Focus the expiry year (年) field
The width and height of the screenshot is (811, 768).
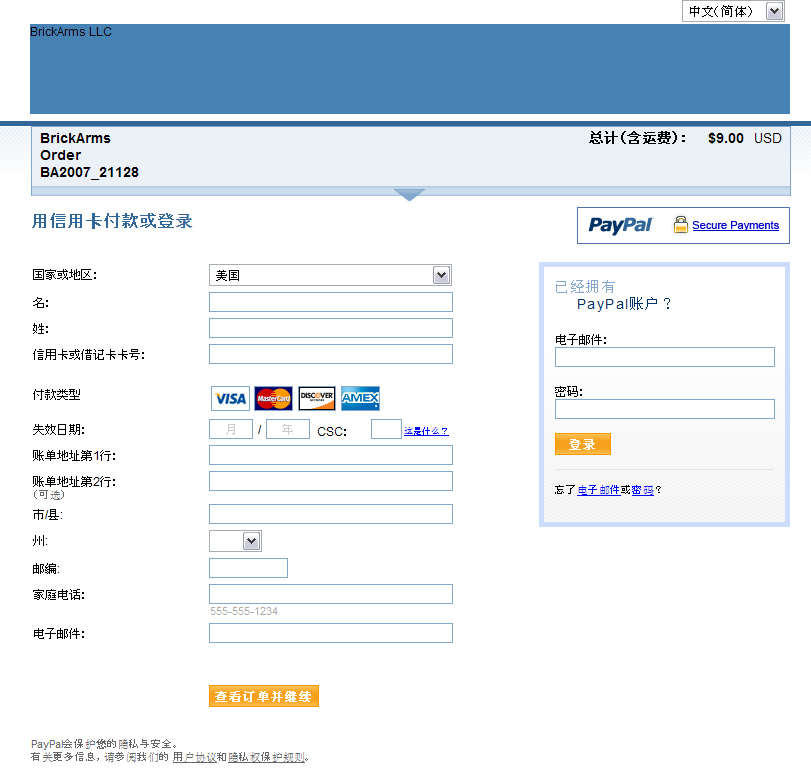[288, 429]
